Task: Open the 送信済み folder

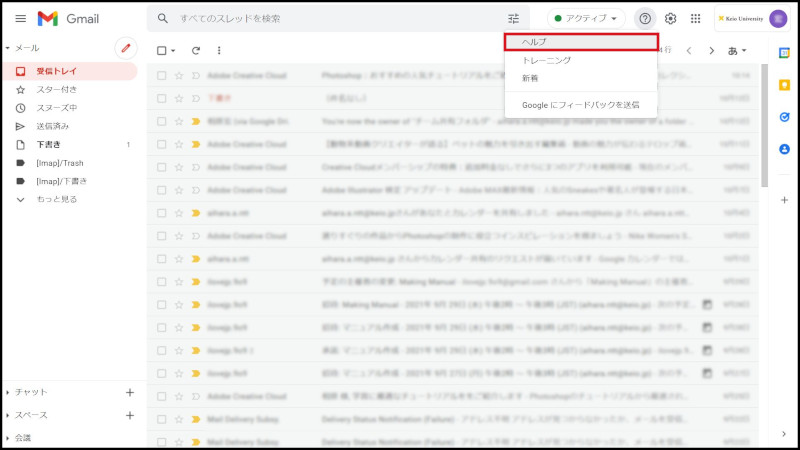Action: click(x=53, y=126)
